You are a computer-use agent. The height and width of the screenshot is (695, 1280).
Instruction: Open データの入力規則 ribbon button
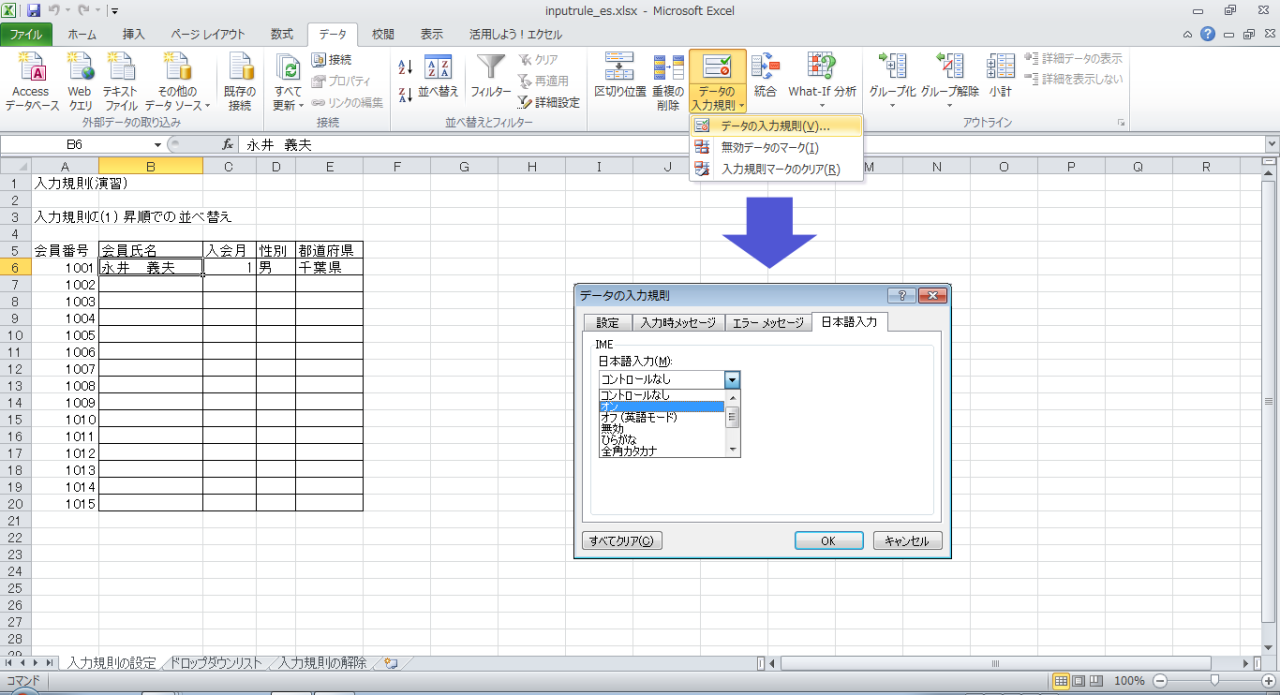point(717,82)
